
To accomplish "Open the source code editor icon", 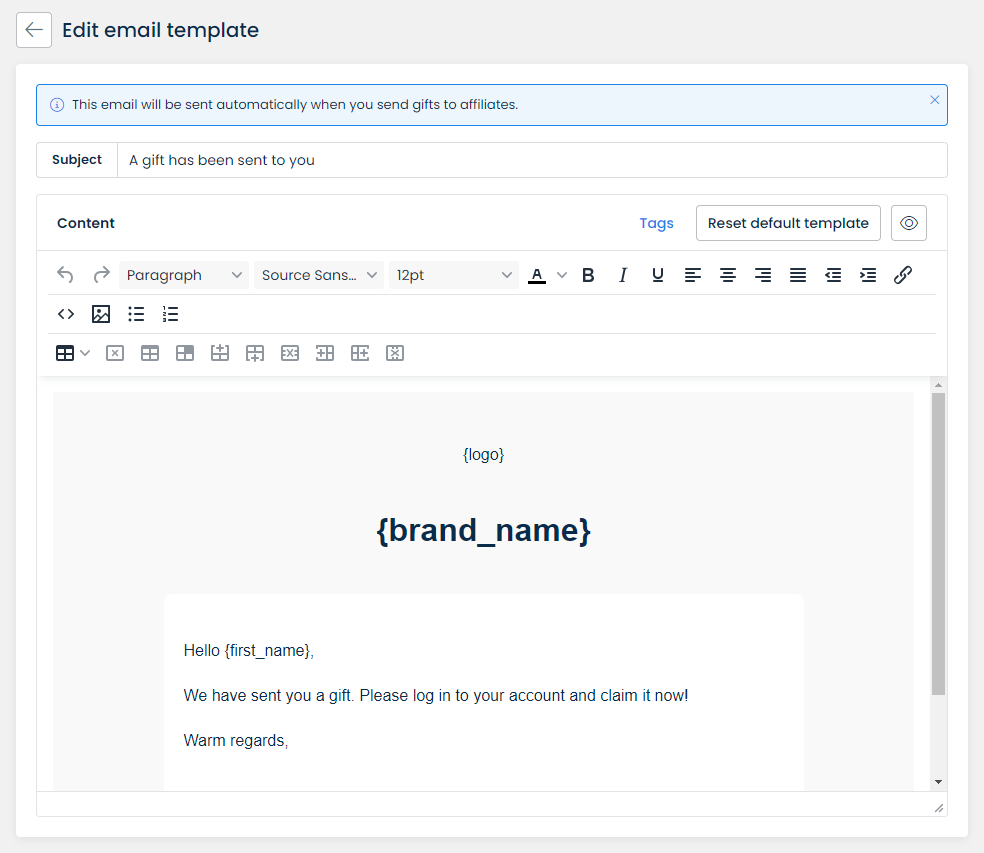I will coord(66,314).
